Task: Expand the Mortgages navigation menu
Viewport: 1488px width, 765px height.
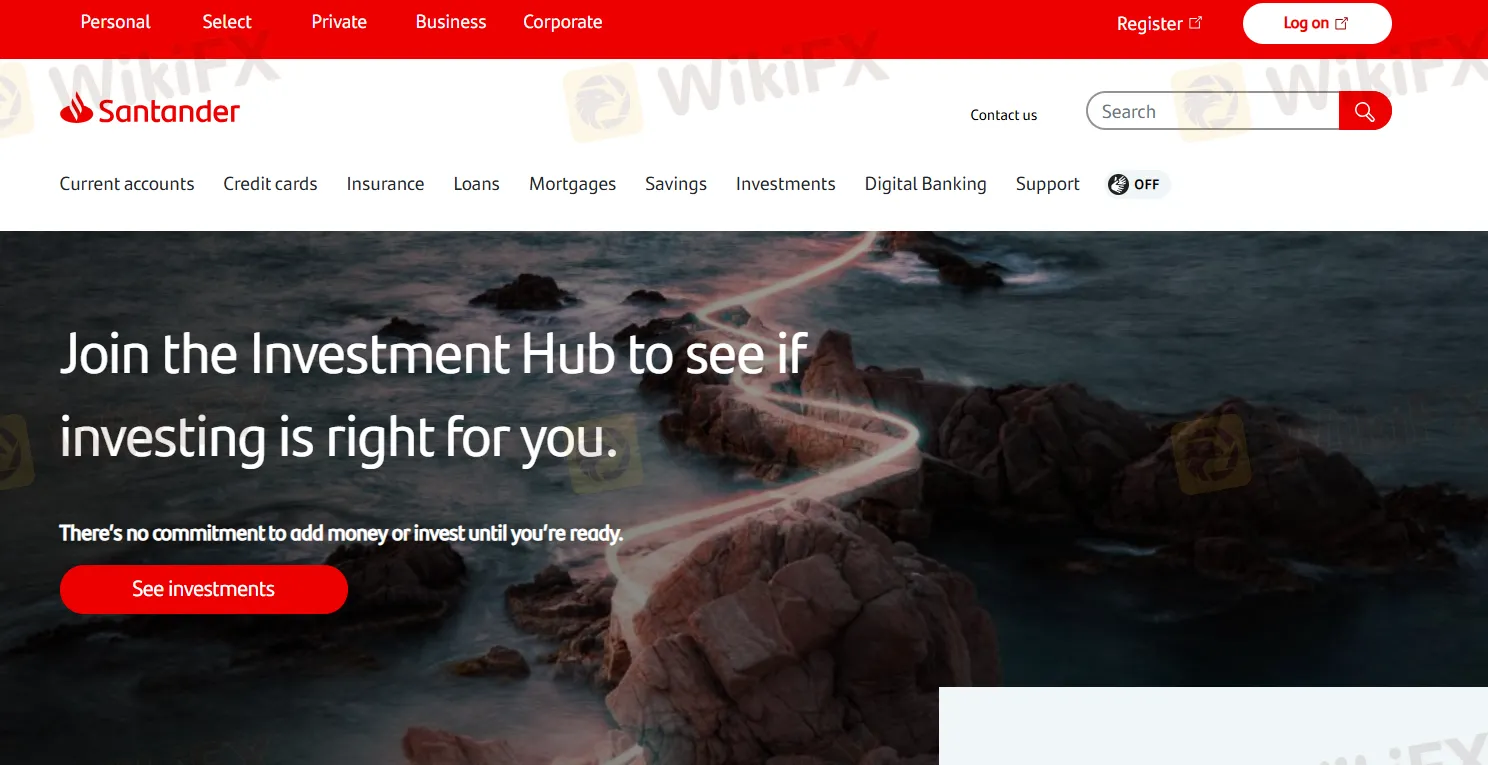Action: click(573, 184)
